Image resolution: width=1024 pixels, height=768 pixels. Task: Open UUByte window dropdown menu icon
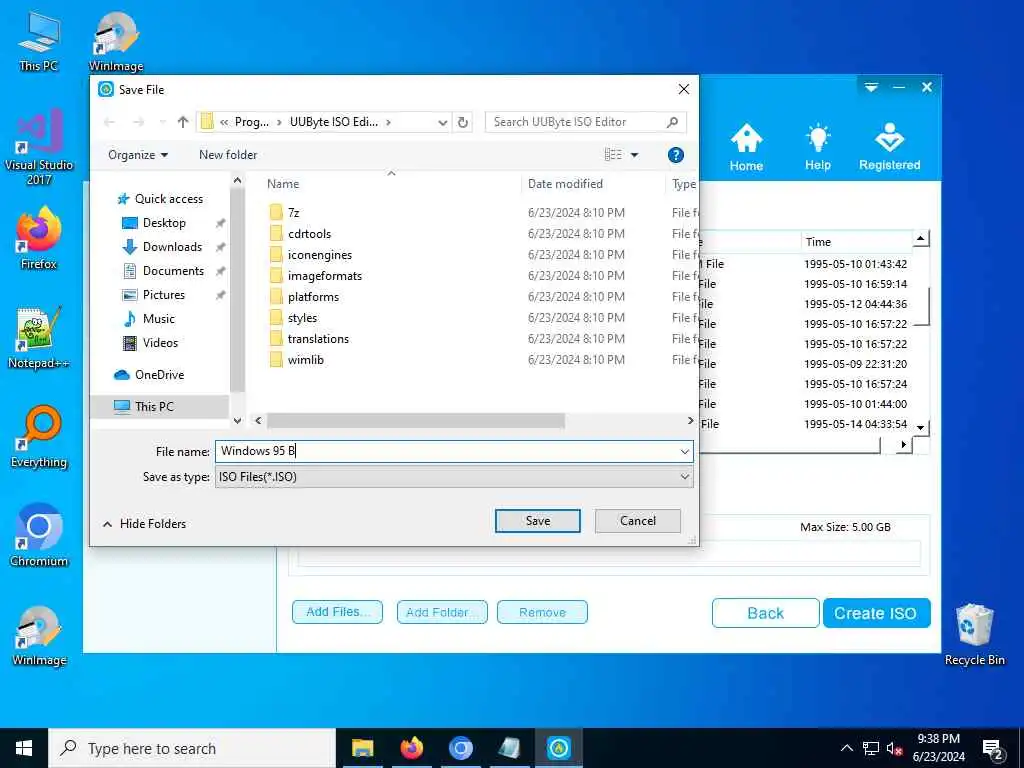pos(871,87)
